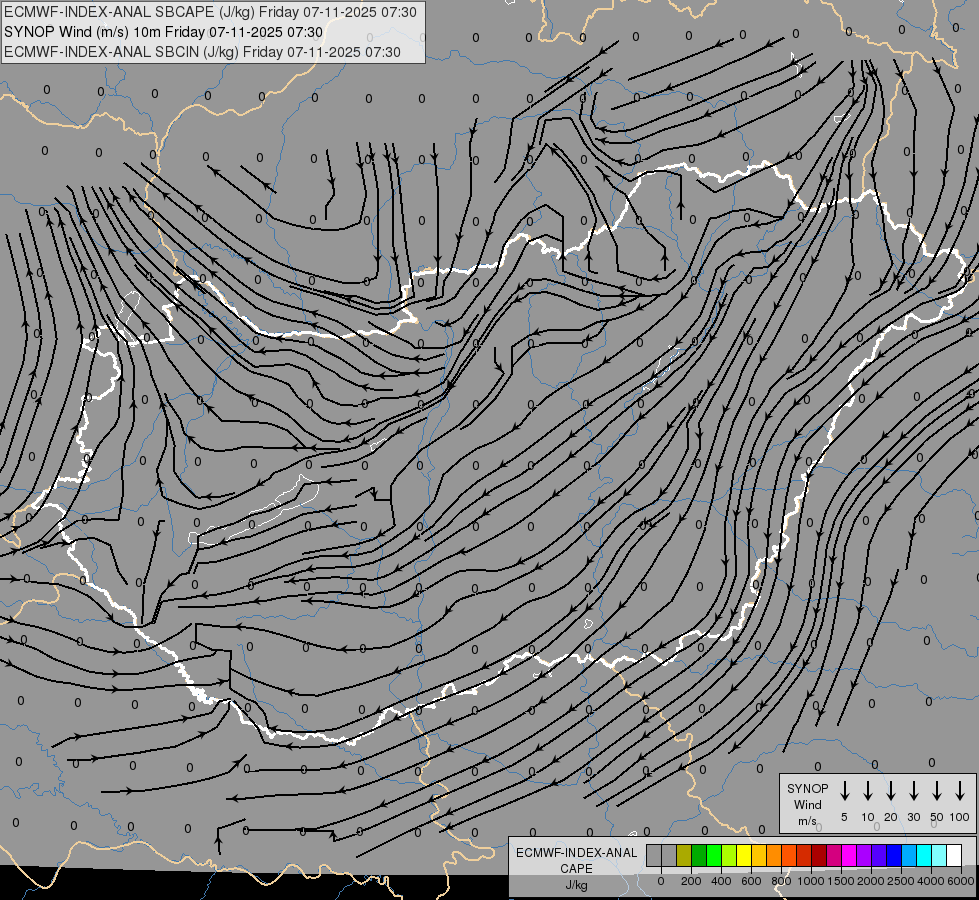Screen dimensions: 979x900
Task: Click the '2000' value on the CAPE scale
Action: point(871,881)
